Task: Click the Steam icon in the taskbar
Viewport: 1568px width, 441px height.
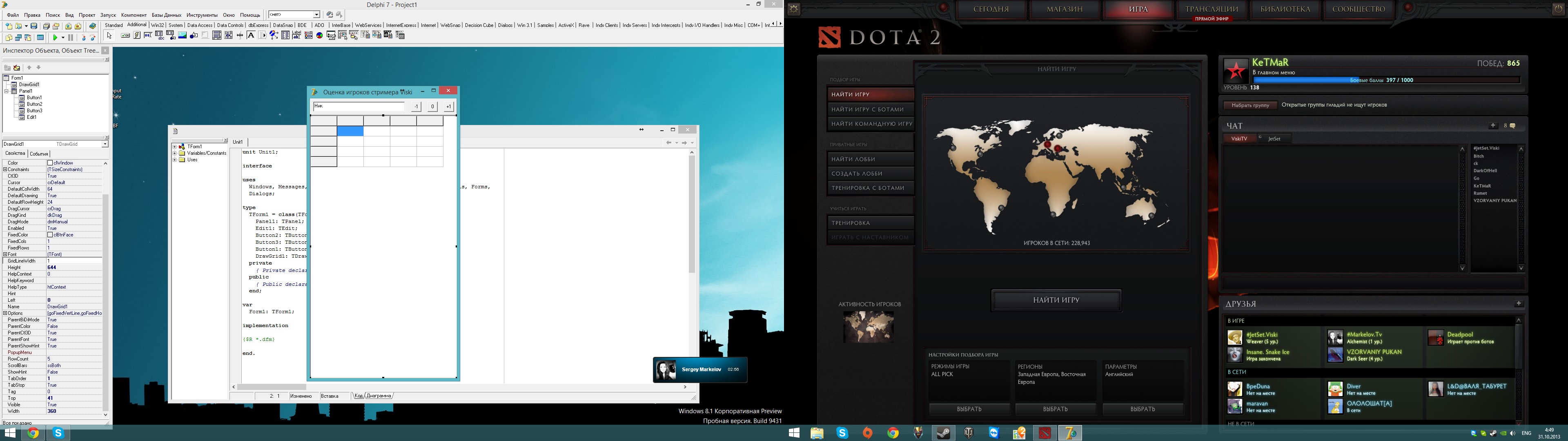Action: point(944,433)
